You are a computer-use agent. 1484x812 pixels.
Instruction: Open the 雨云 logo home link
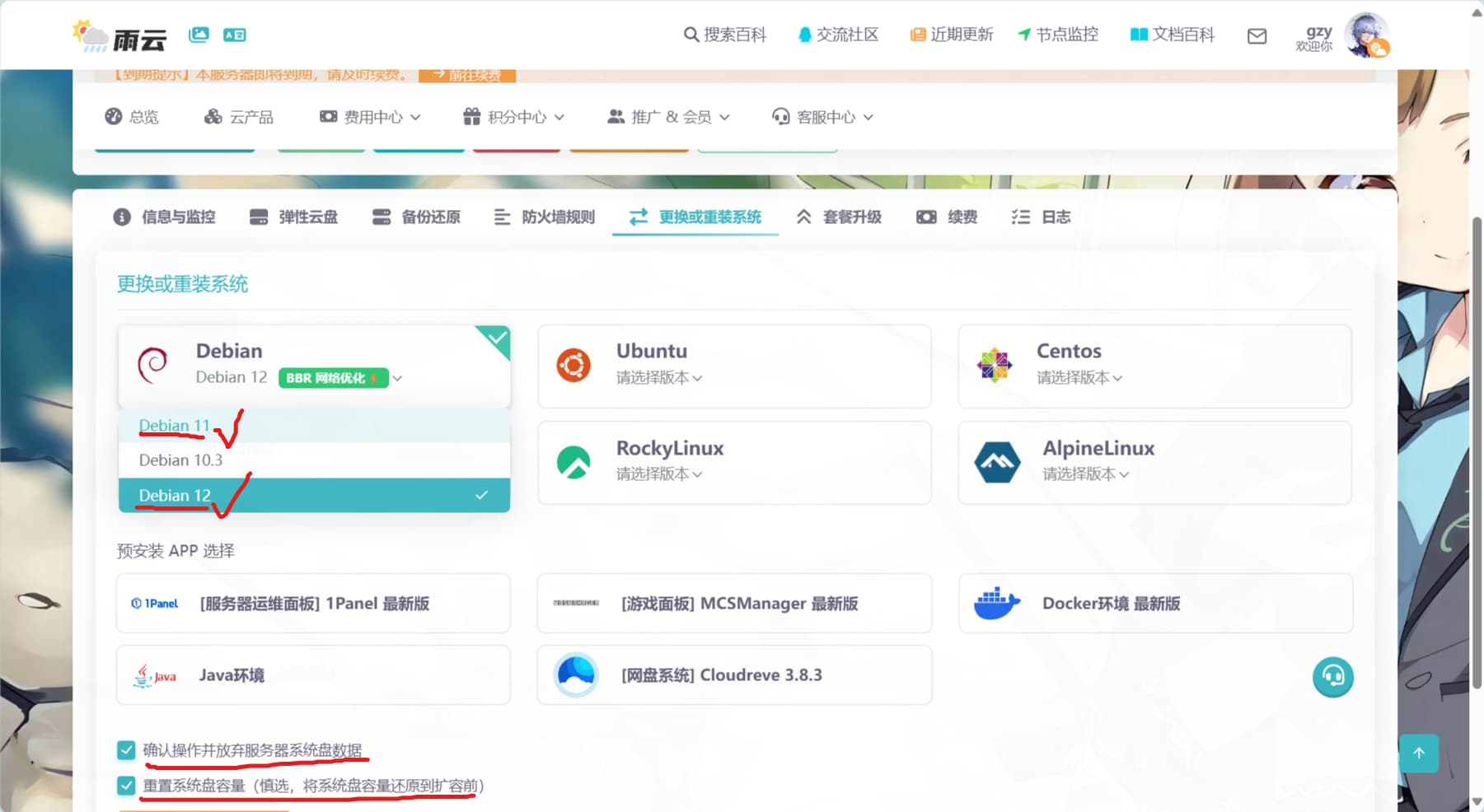tap(119, 36)
